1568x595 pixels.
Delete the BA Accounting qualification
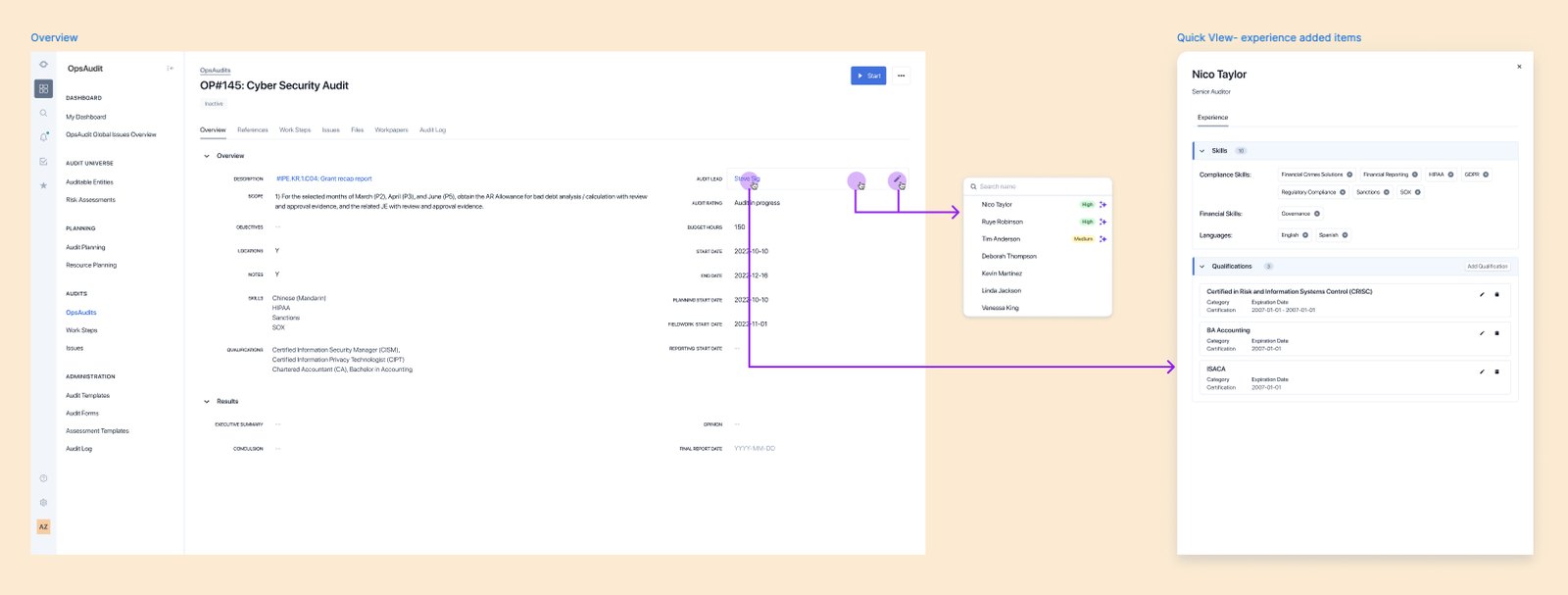[1496, 333]
